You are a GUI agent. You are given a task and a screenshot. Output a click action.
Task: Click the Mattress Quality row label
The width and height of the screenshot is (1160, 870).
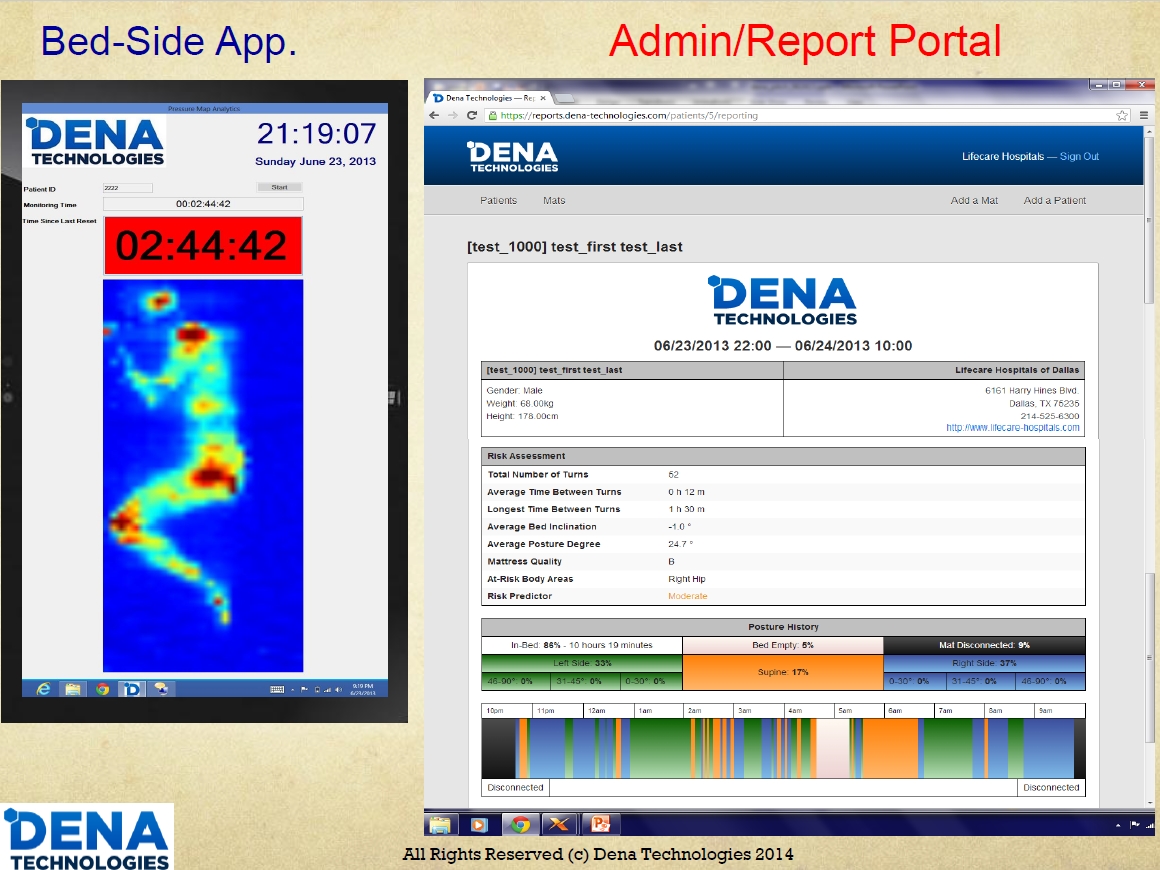525,562
